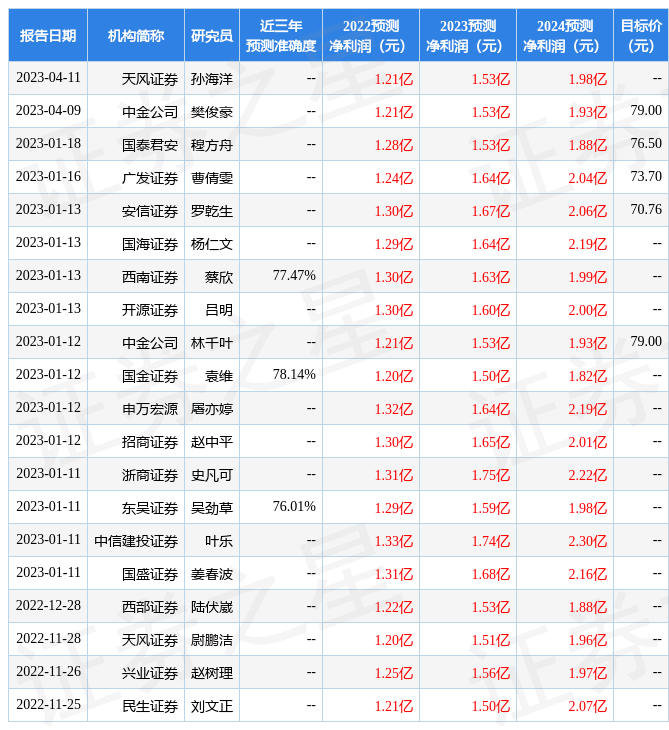Click 2024 forecast value 2.06亿
Screen dimensions: 669x730
(588, 211)
